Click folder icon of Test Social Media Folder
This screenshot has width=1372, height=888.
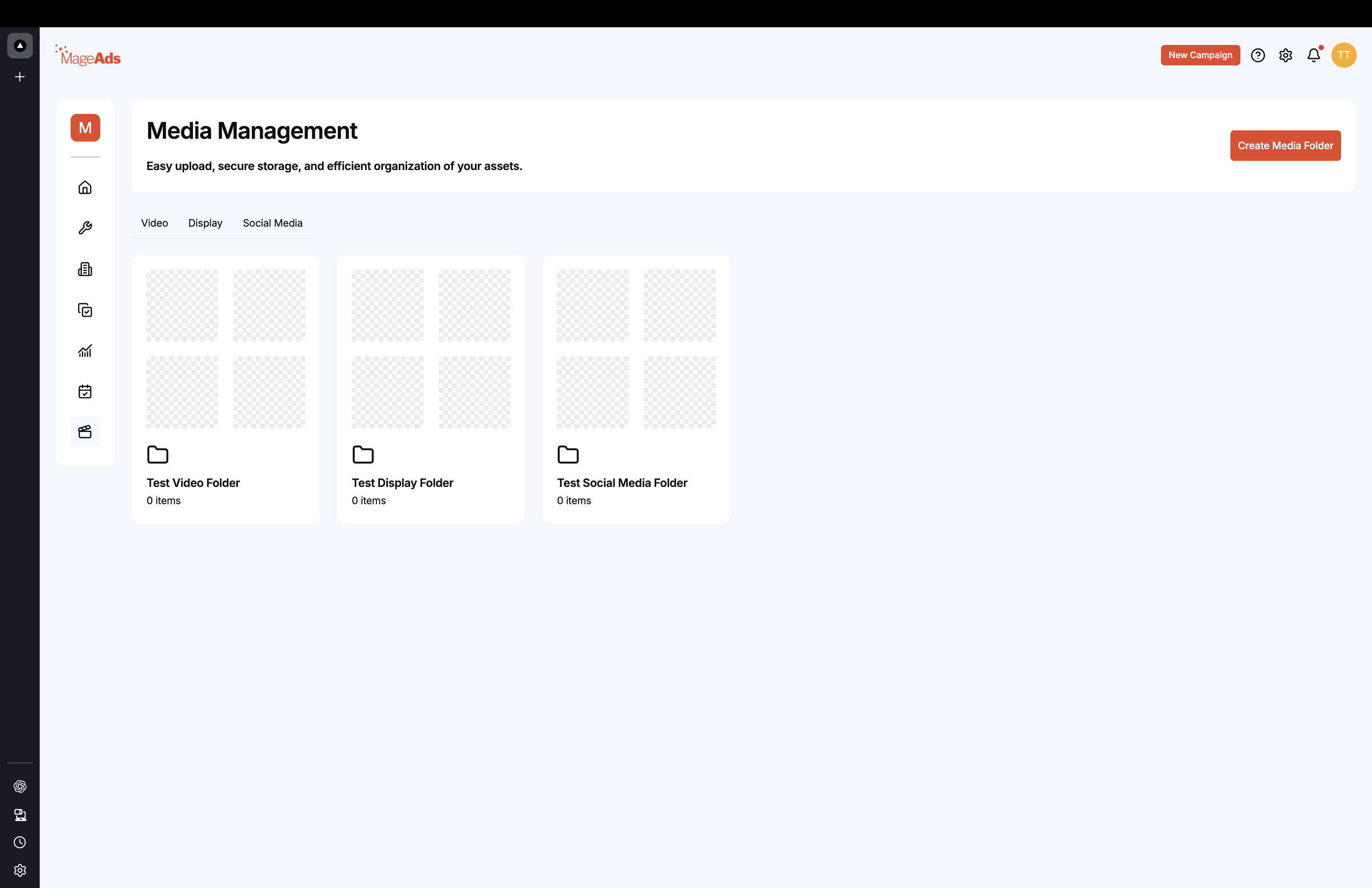[568, 455]
